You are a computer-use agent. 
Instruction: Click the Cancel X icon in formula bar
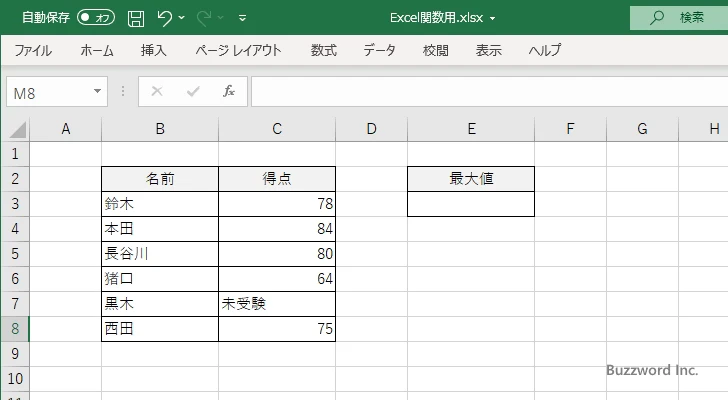(x=157, y=91)
